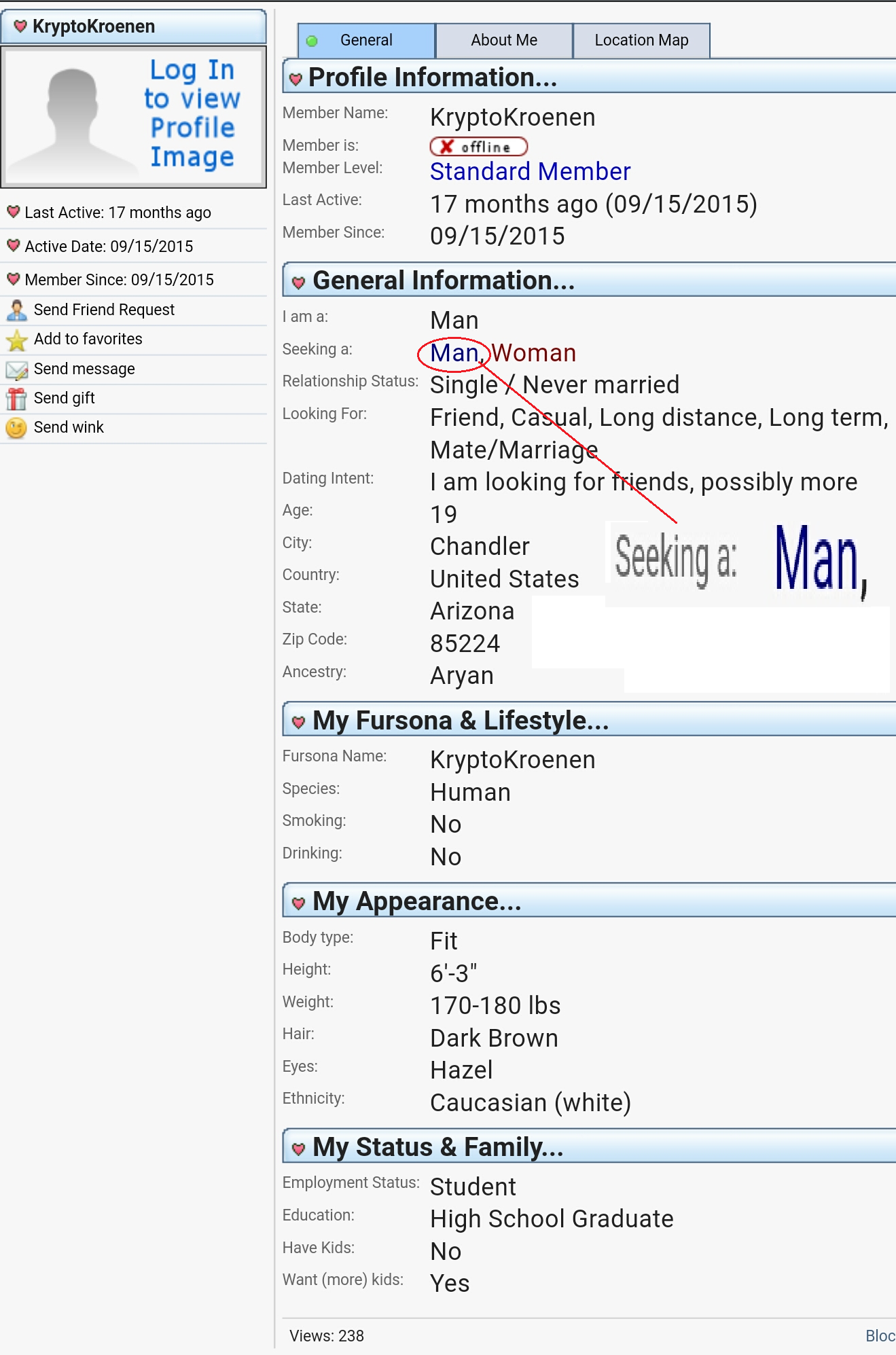Open the Location Map tab
This screenshot has width=896, height=1355.
point(642,41)
